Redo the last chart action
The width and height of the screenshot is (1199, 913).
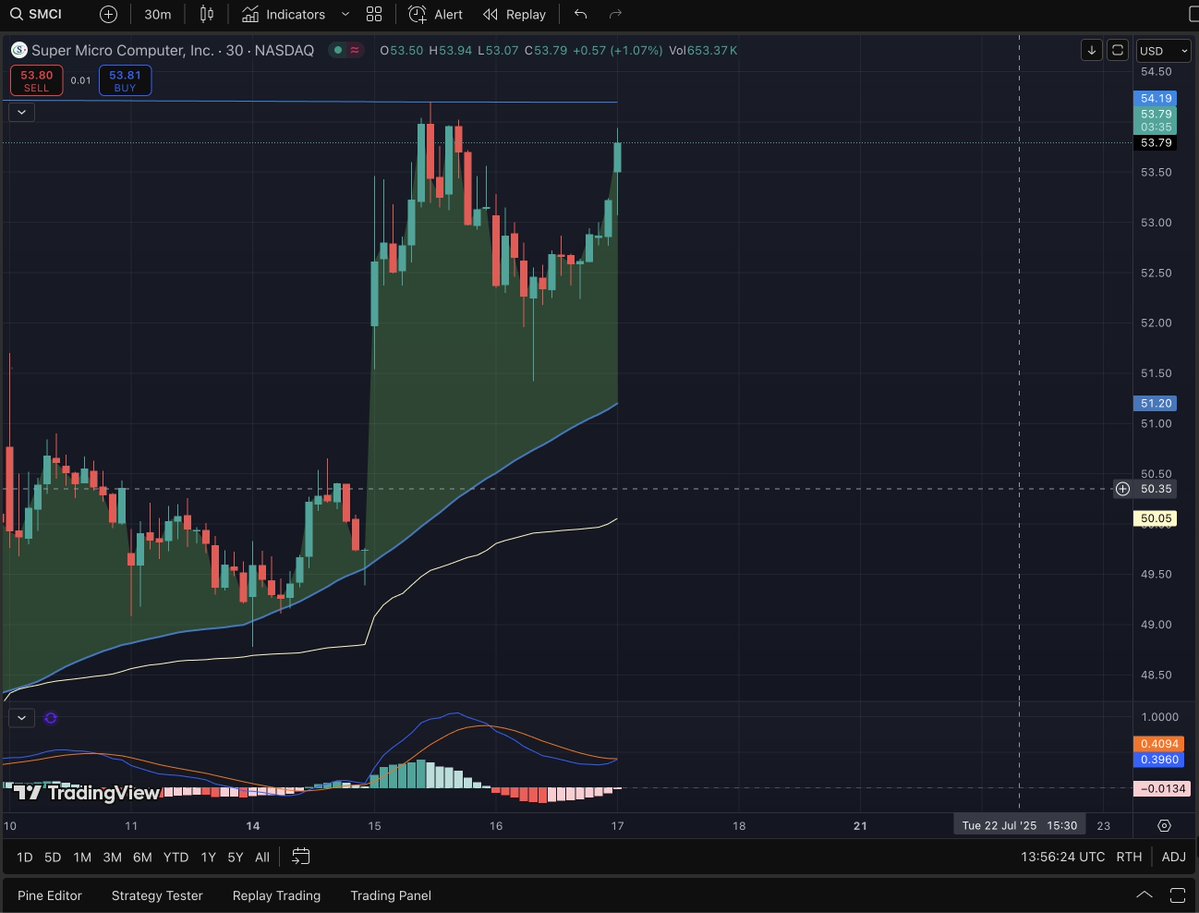point(615,14)
